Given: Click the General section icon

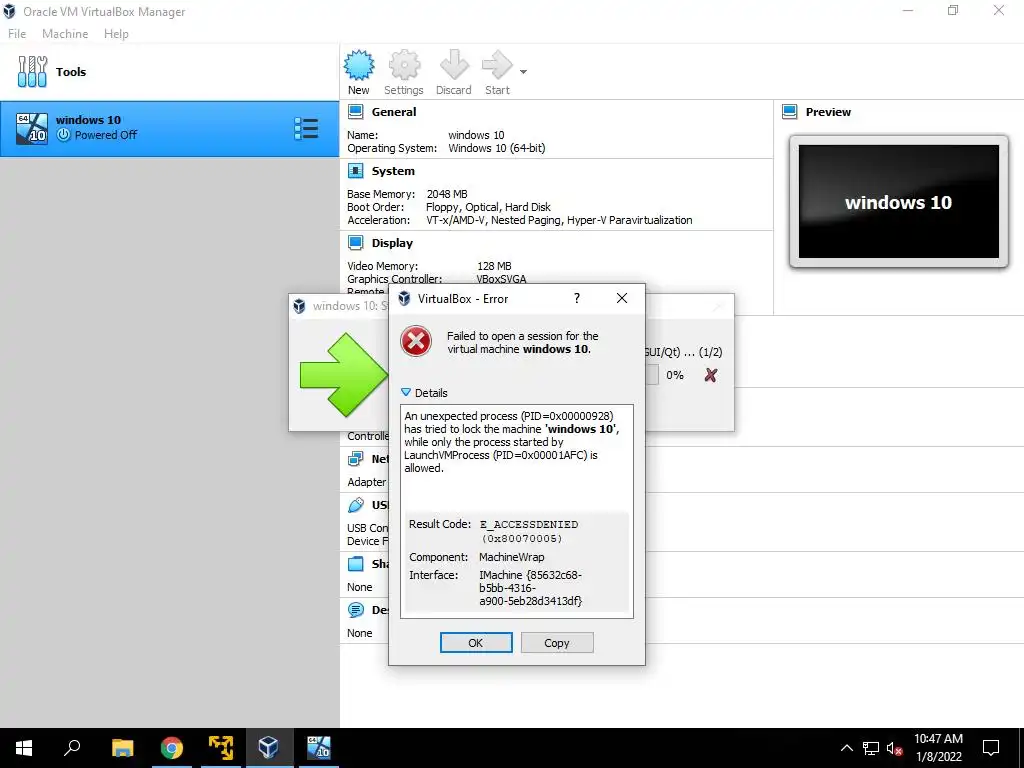Looking at the screenshot, I should pos(355,112).
